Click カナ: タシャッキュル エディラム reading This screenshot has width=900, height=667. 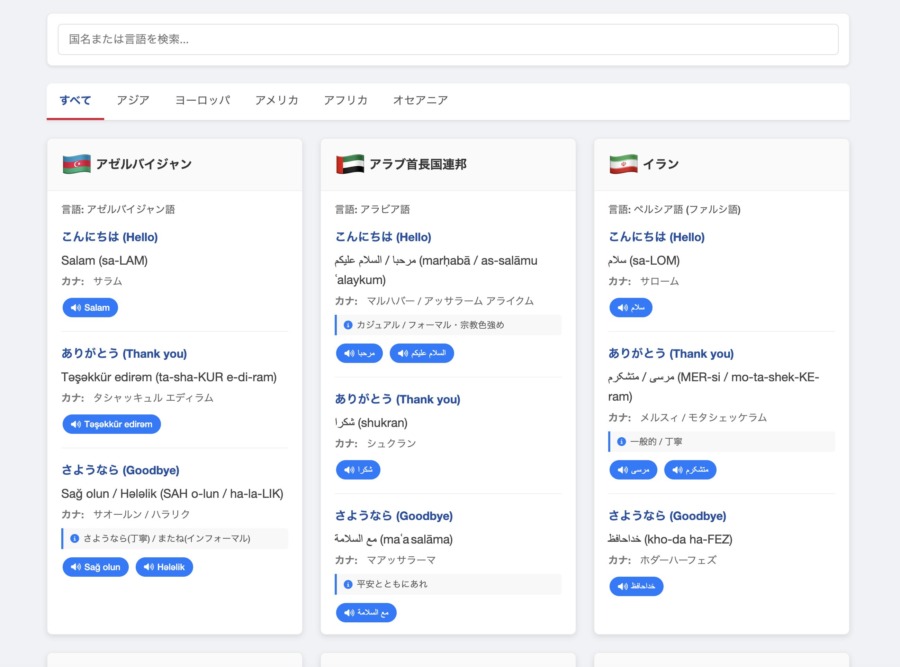pos(137,398)
